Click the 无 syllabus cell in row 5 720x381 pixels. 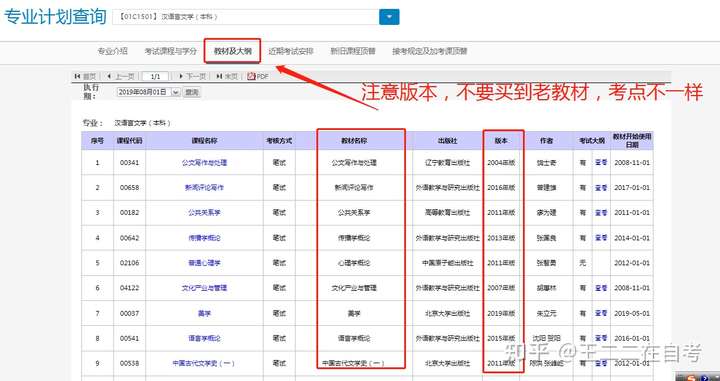click(x=583, y=263)
